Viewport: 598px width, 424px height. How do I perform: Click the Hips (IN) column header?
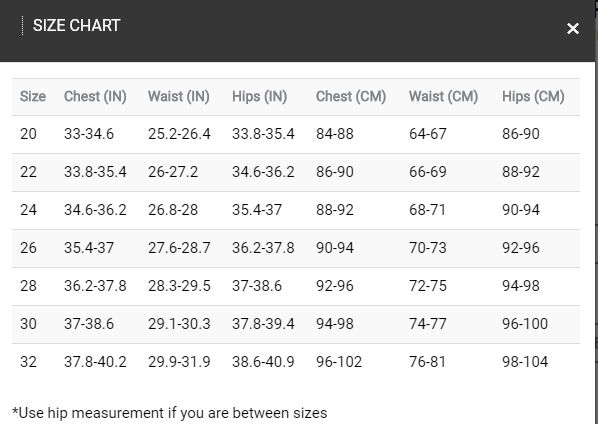click(260, 96)
